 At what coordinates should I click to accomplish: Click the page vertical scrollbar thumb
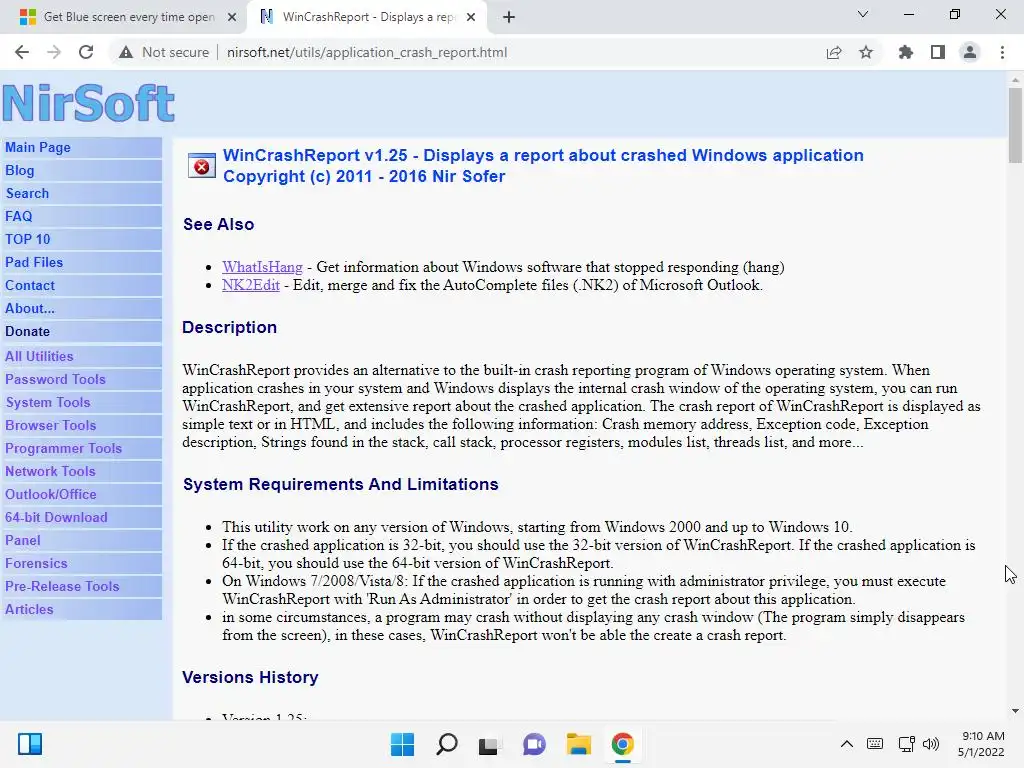pyautogui.click(x=1015, y=125)
